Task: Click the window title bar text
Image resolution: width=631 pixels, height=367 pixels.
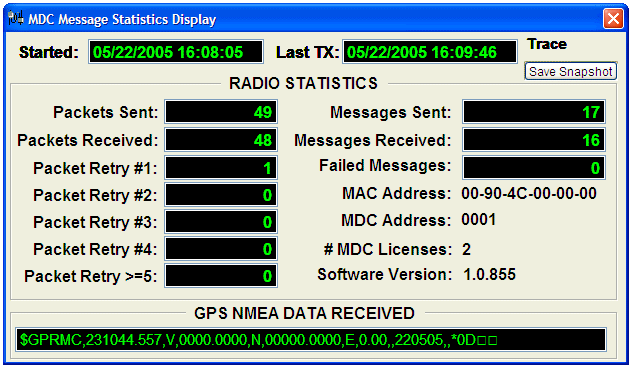Action: coord(122,19)
